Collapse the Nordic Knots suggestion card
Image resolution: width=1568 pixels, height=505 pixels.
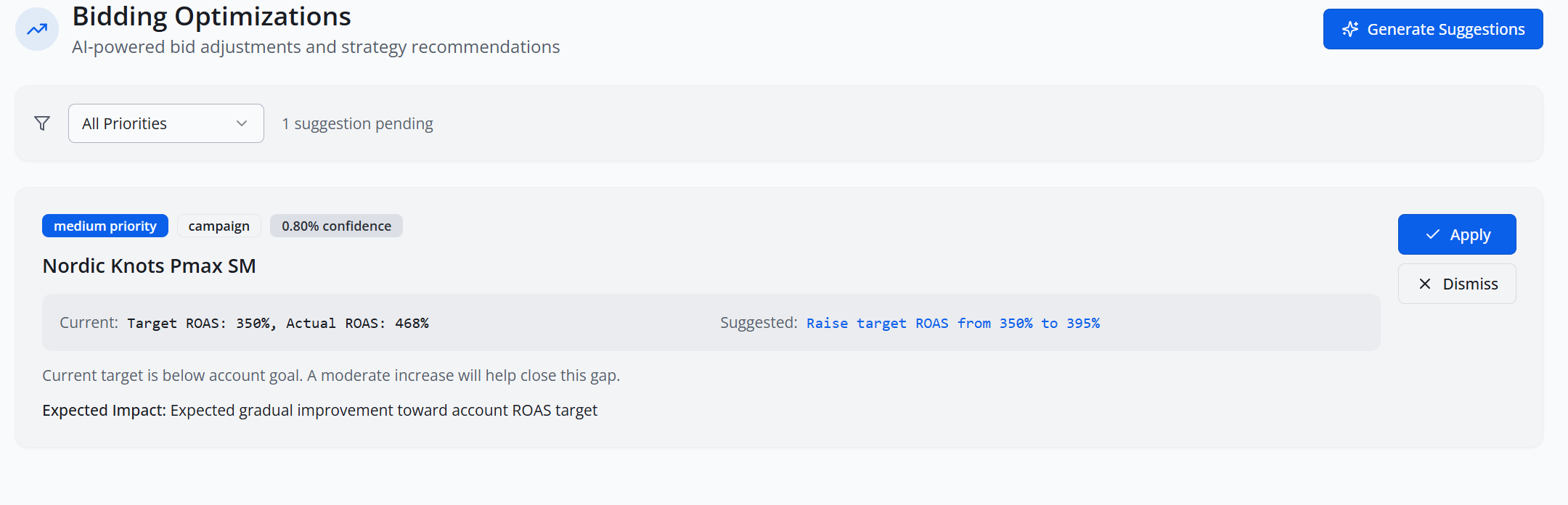149,266
